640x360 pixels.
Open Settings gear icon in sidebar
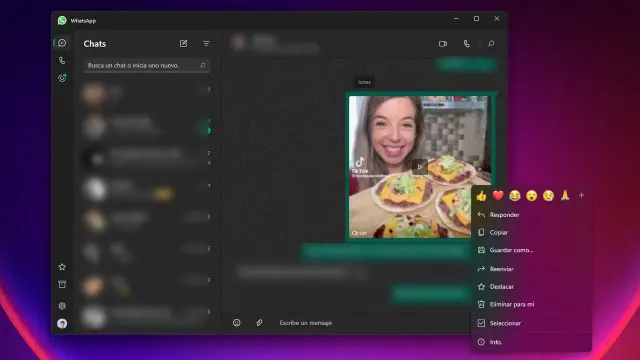coord(62,305)
